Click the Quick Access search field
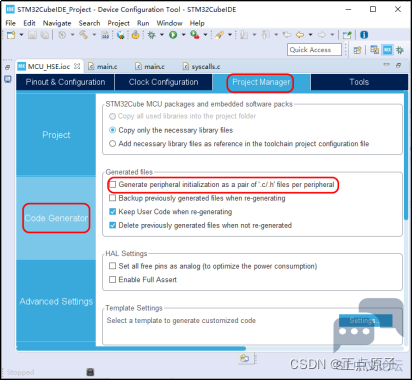The height and width of the screenshot is (381, 412). coord(314,50)
